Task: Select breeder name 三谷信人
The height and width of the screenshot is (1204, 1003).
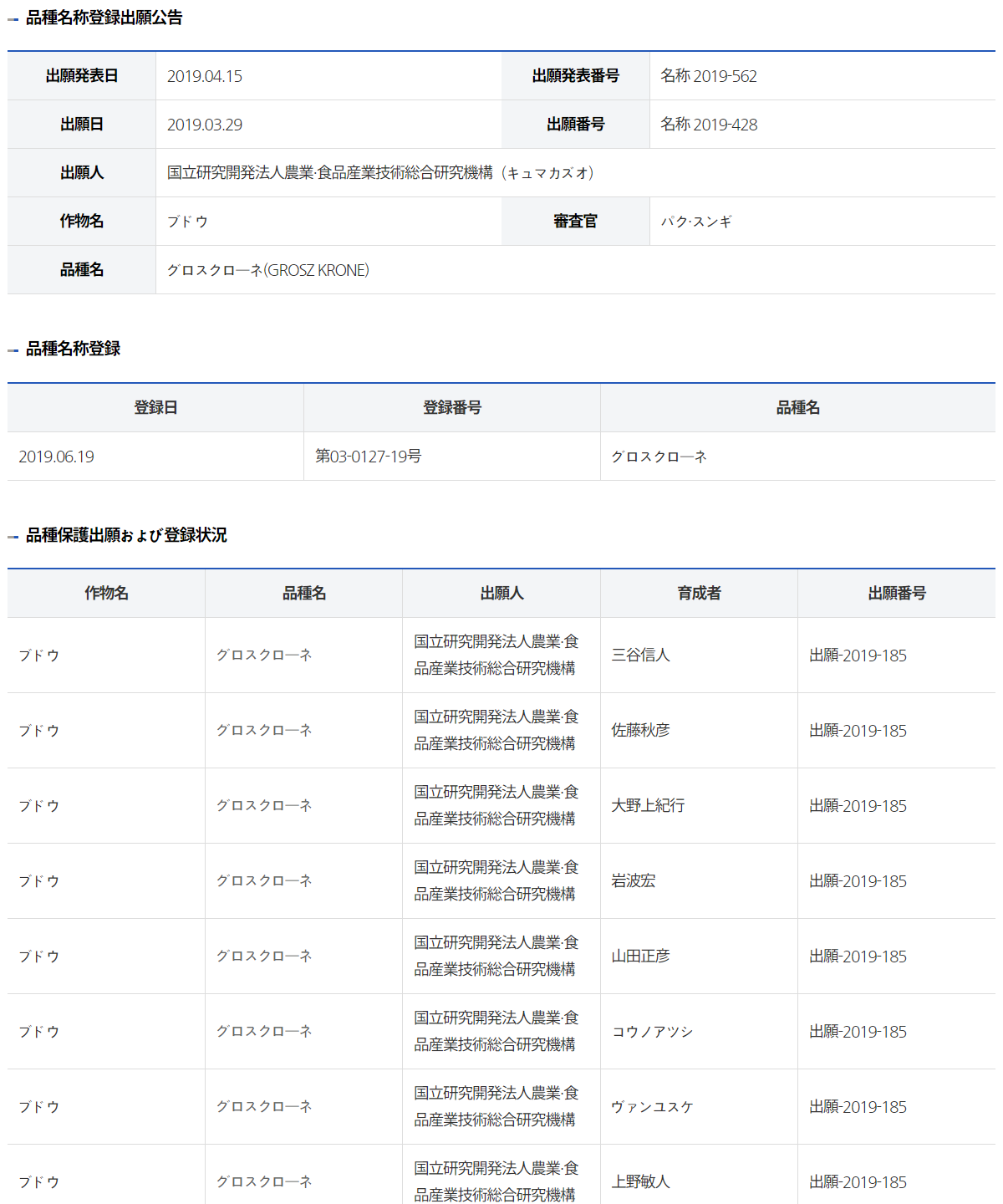Action: pyautogui.click(x=641, y=656)
